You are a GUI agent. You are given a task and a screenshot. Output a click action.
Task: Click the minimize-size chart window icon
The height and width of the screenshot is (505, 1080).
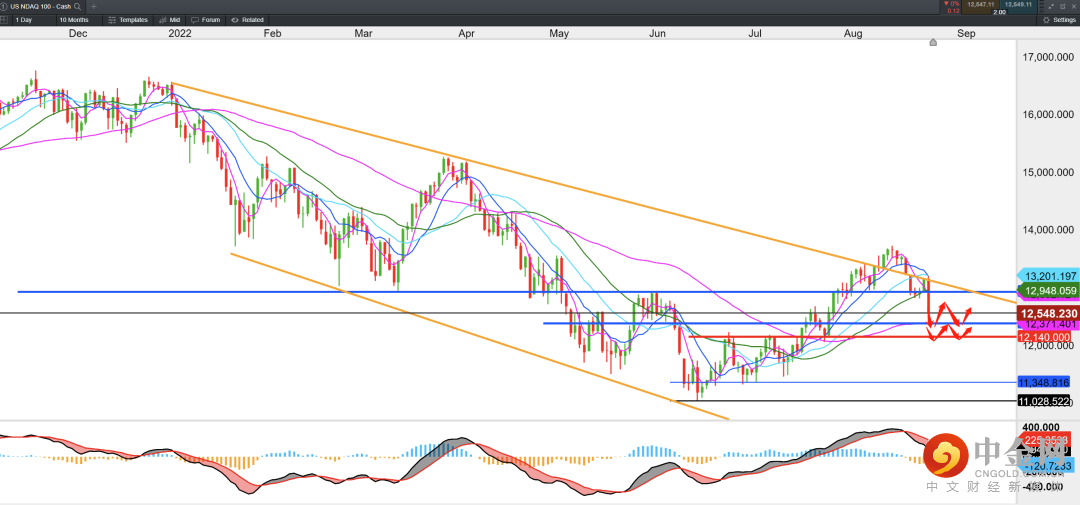[x=1051, y=7]
